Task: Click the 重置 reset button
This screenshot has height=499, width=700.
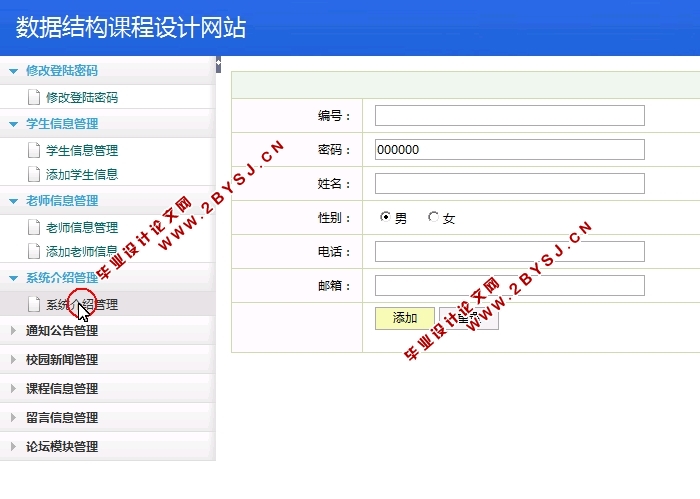Action: pos(469,318)
